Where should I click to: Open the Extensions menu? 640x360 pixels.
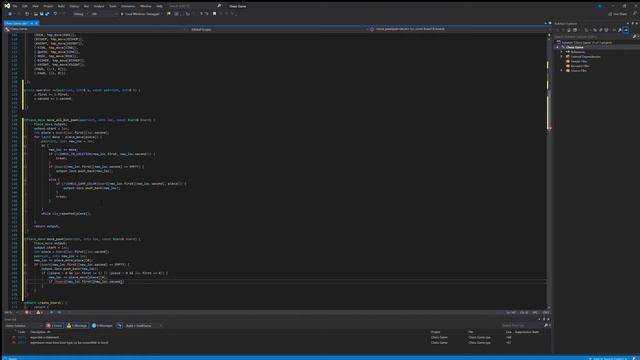tap(128, 6)
